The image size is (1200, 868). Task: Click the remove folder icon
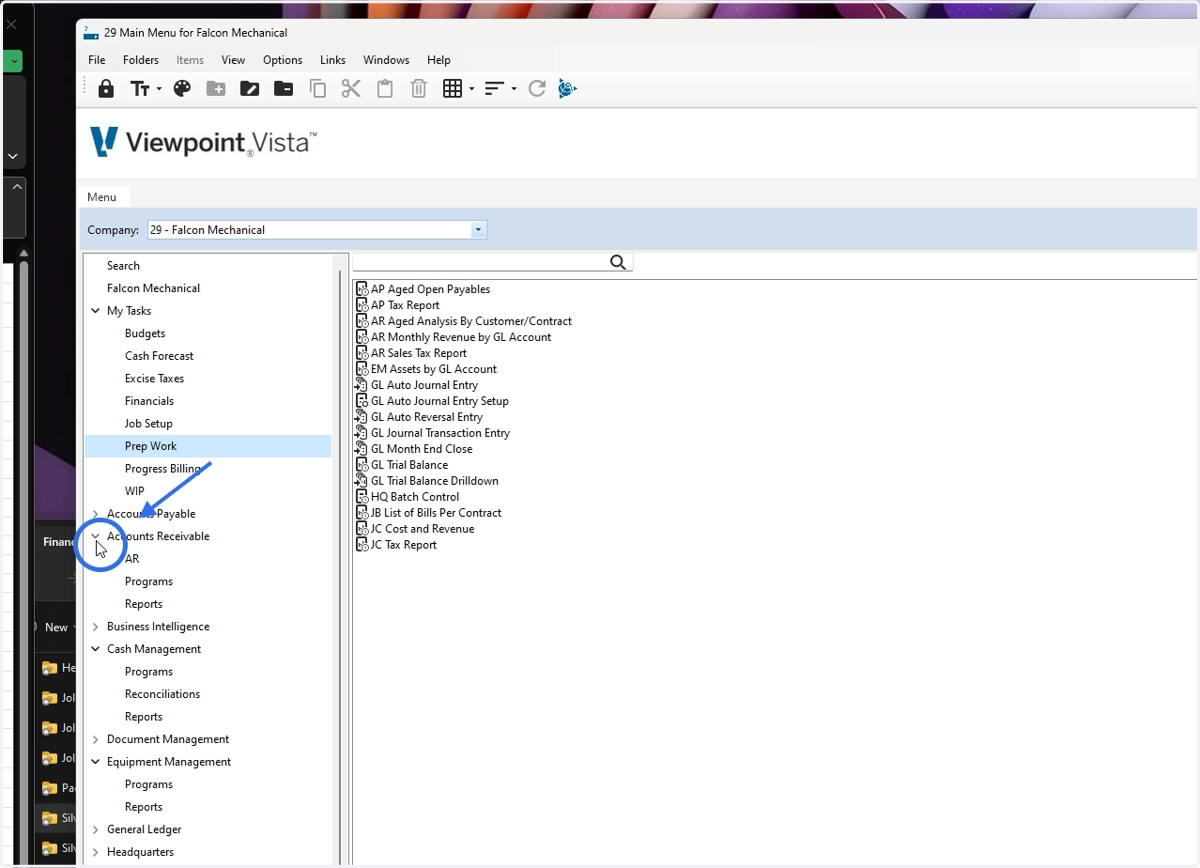pos(284,89)
